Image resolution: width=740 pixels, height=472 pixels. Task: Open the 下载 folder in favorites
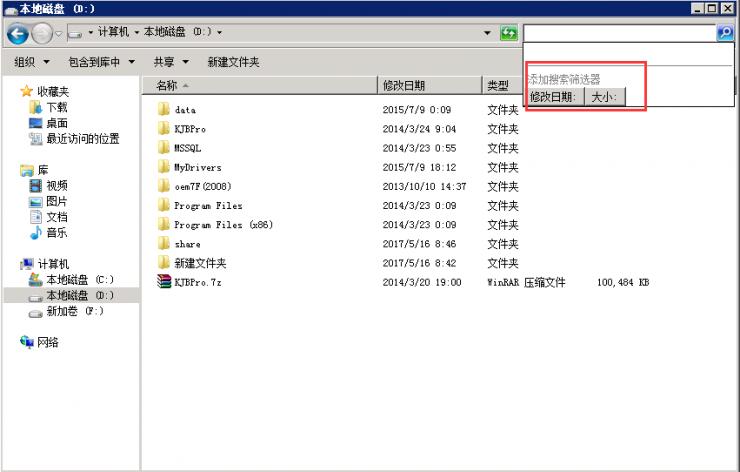[x=57, y=107]
